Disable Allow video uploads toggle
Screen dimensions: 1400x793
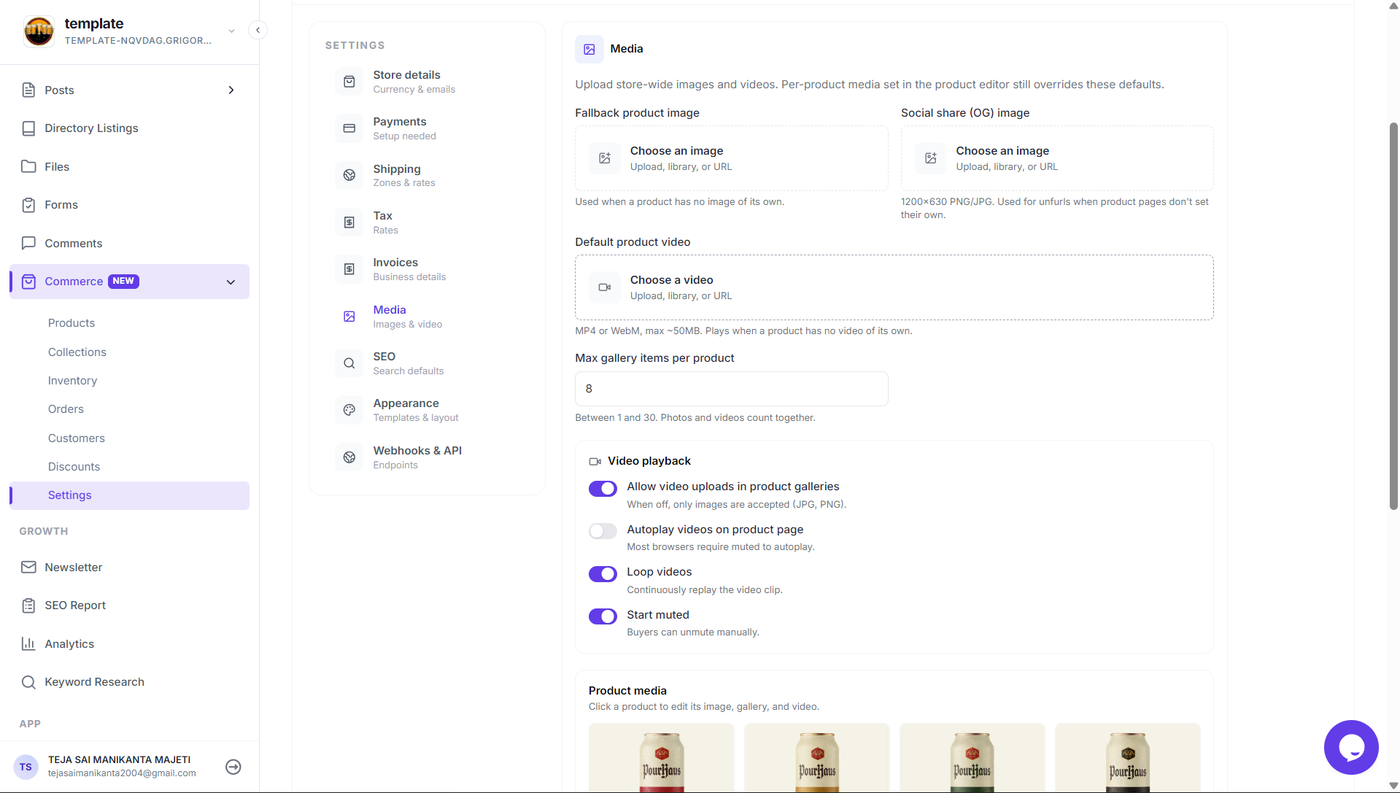pos(603,489)
